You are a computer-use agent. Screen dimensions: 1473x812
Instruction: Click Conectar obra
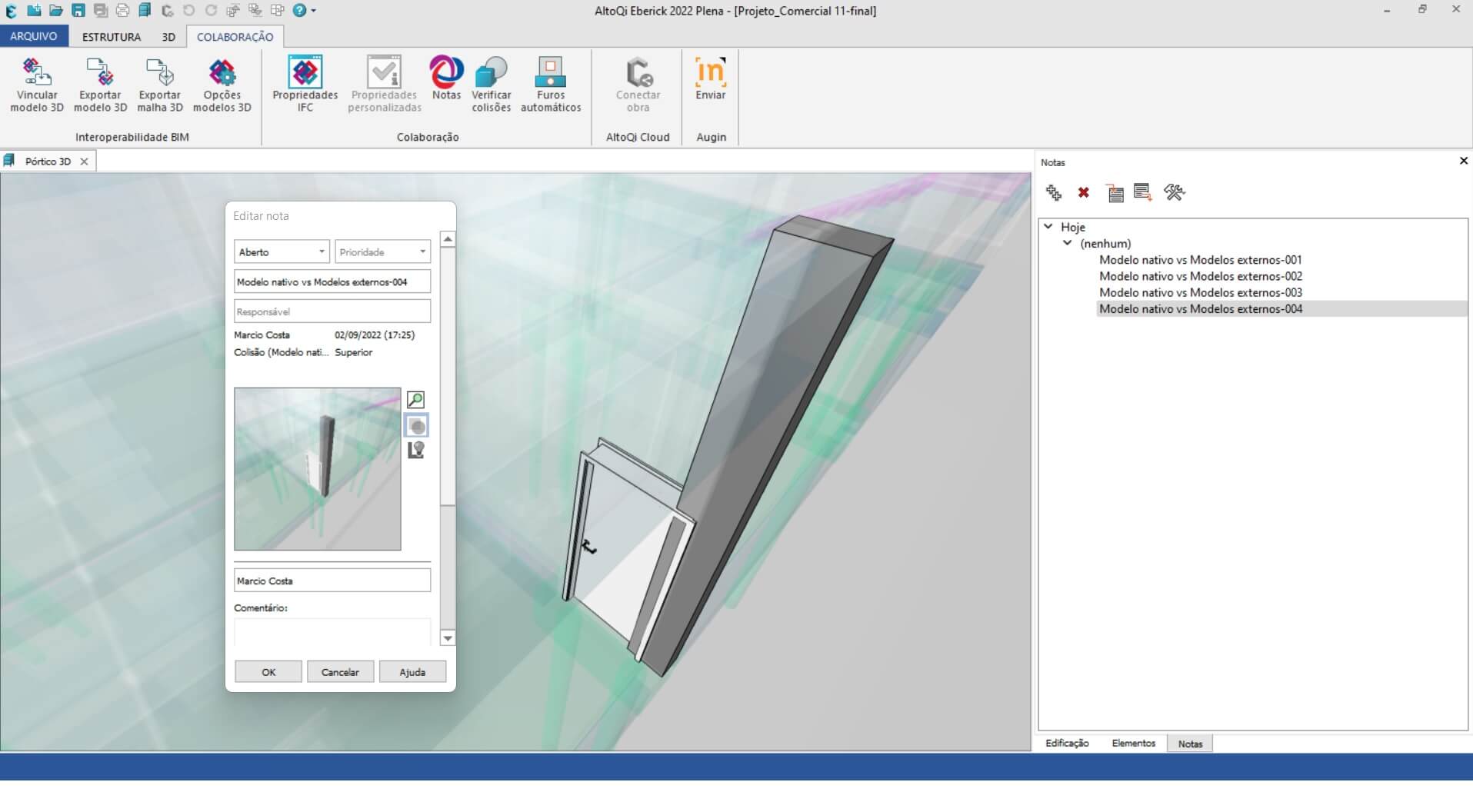pos(638,85)
